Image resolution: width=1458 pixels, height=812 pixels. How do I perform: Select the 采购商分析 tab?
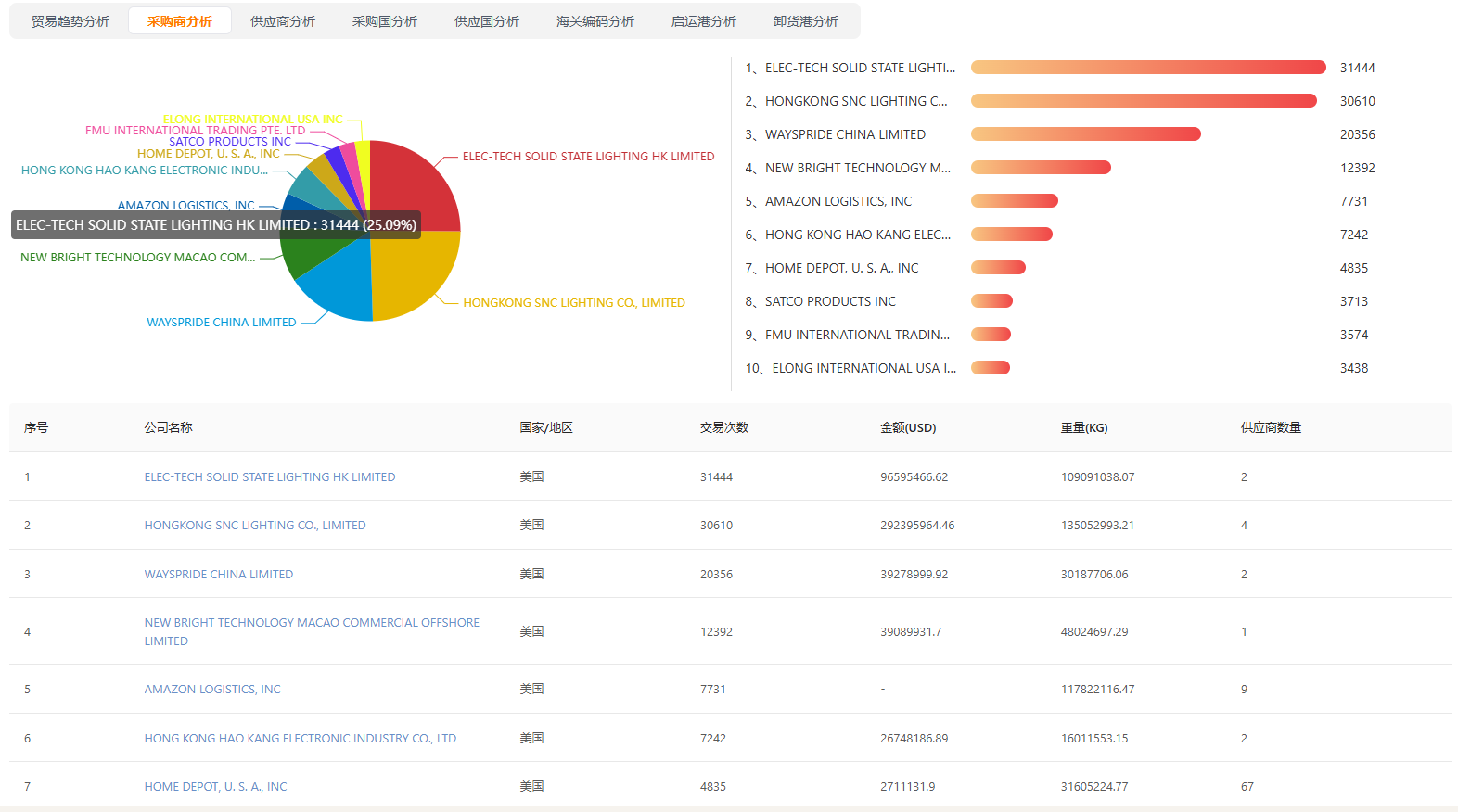click(x=180, y=21)
